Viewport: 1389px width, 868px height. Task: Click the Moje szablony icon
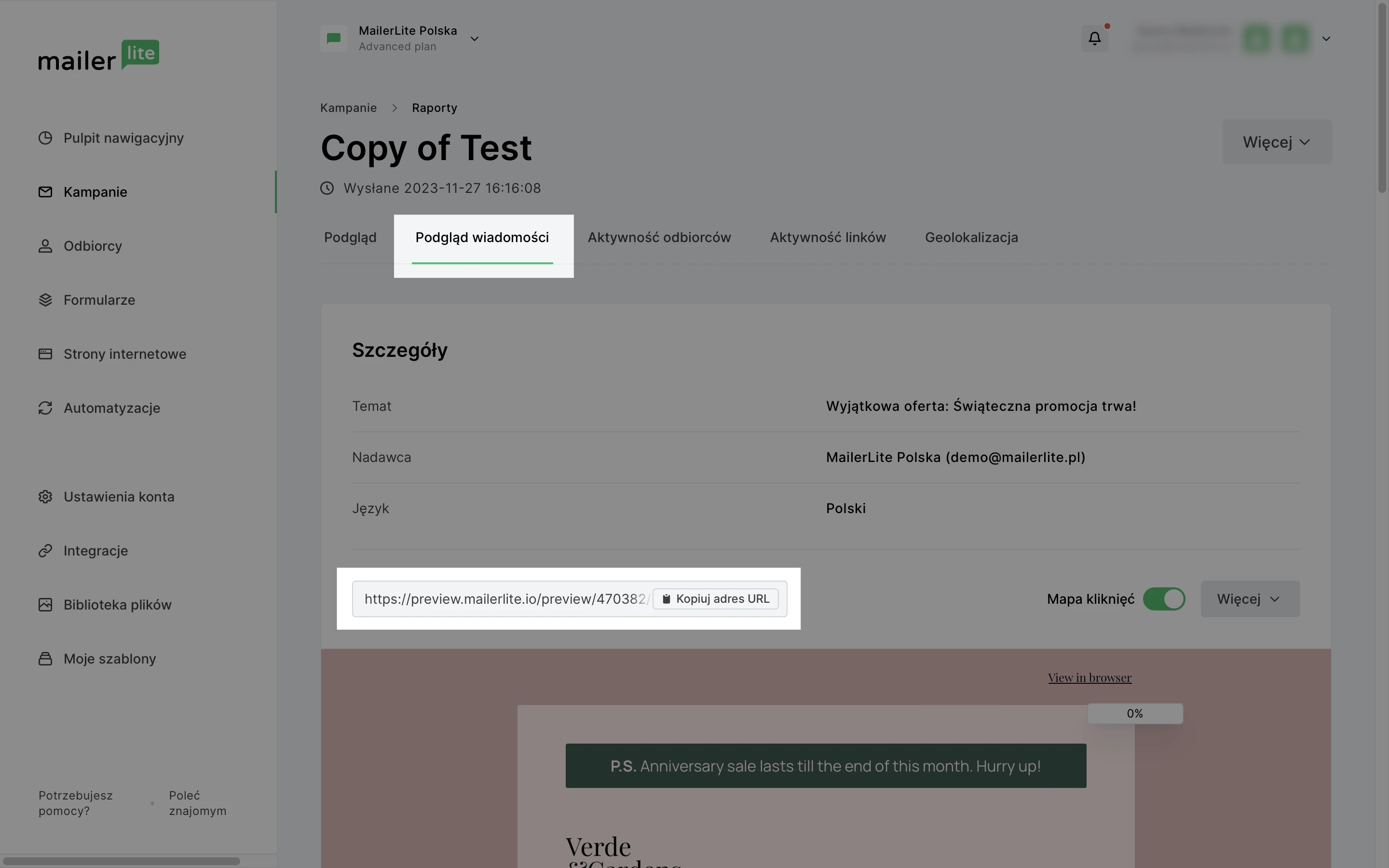tap(45, 658)
